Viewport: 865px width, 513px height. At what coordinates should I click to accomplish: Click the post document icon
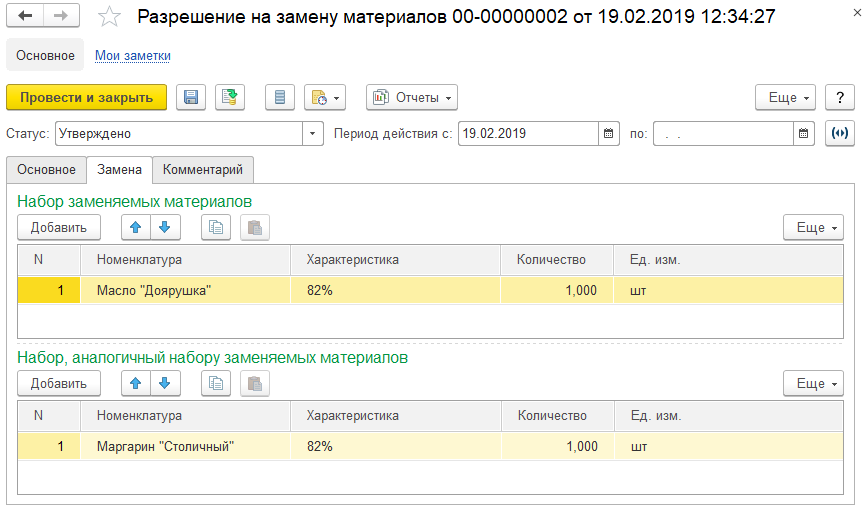(230, 97)
